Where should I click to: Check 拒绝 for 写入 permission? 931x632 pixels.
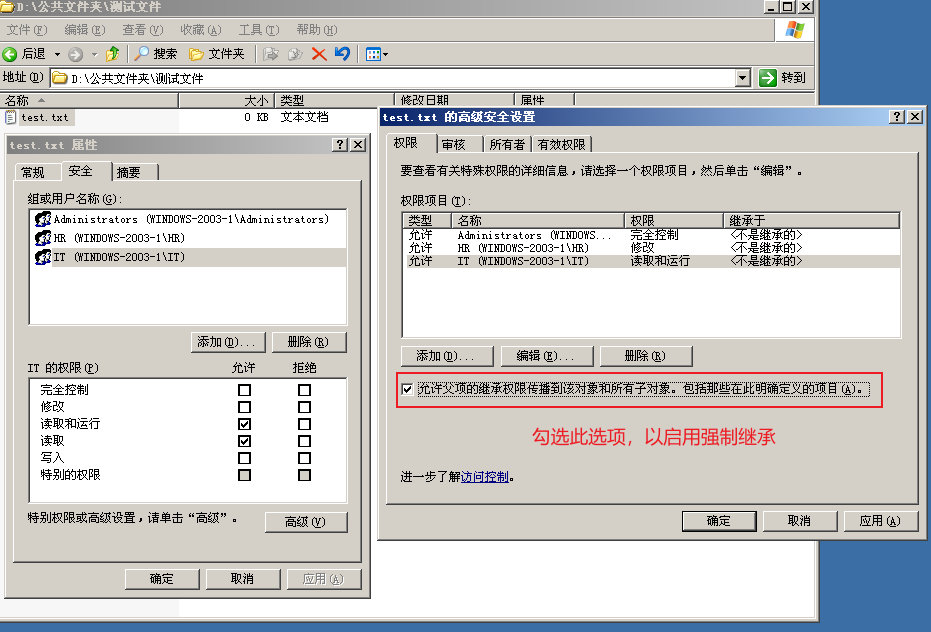click(x=305, y=458)
